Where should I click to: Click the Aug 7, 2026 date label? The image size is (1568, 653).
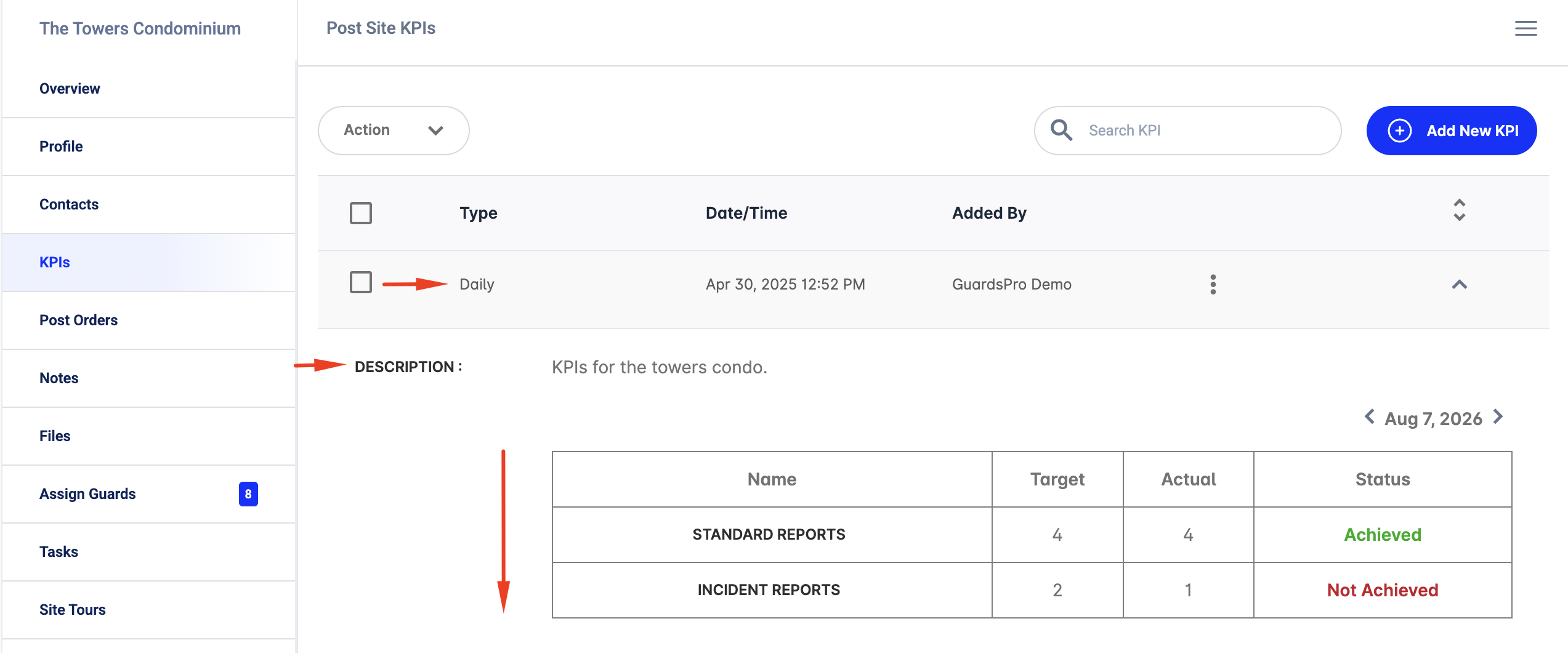pyautogui.click(x=1433, y=419)
